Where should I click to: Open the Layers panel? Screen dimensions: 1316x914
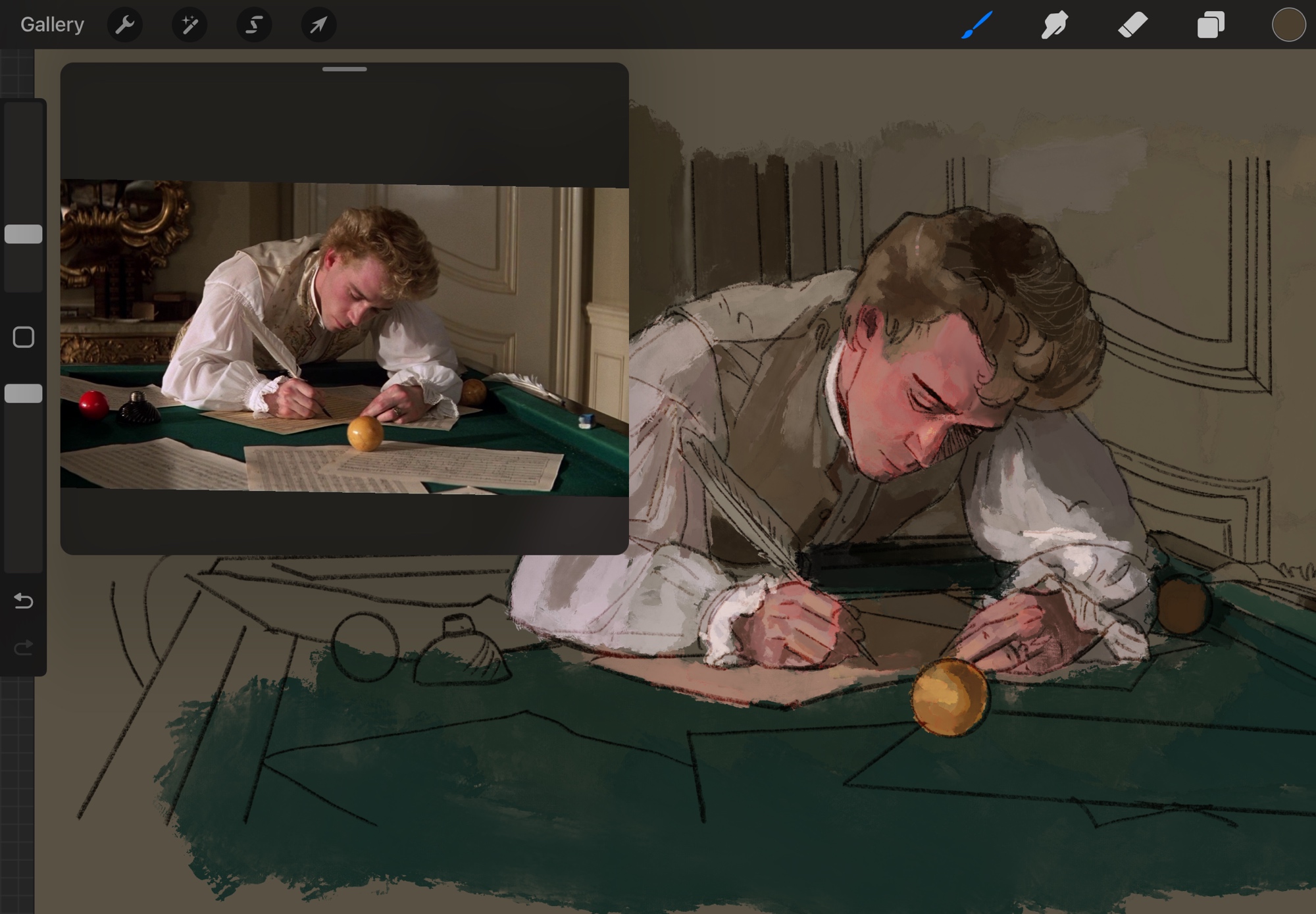(1211, 25)
